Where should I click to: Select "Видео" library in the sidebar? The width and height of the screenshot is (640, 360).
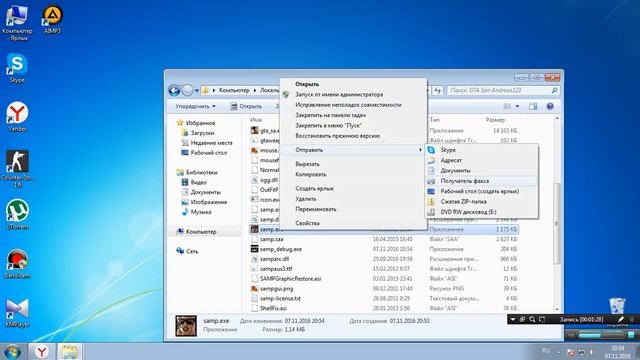coord(194,182)
